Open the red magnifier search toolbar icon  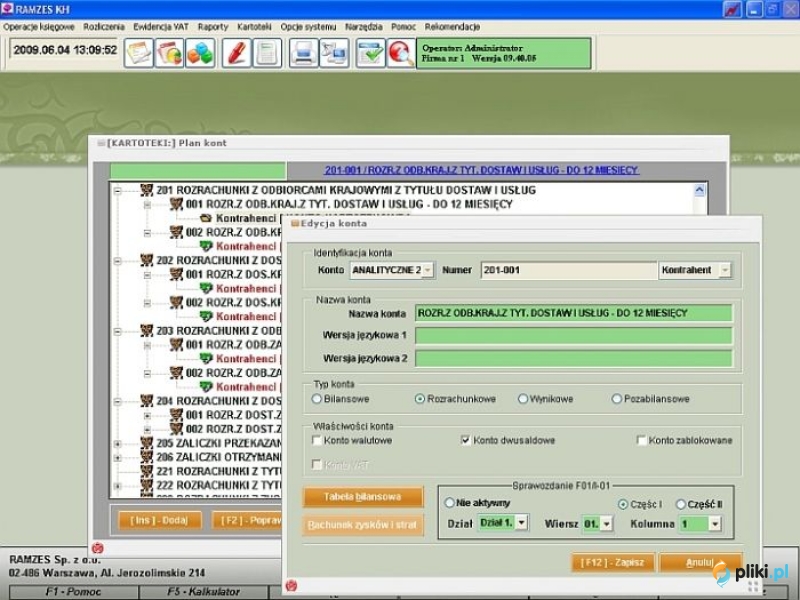tap(401, 53)
